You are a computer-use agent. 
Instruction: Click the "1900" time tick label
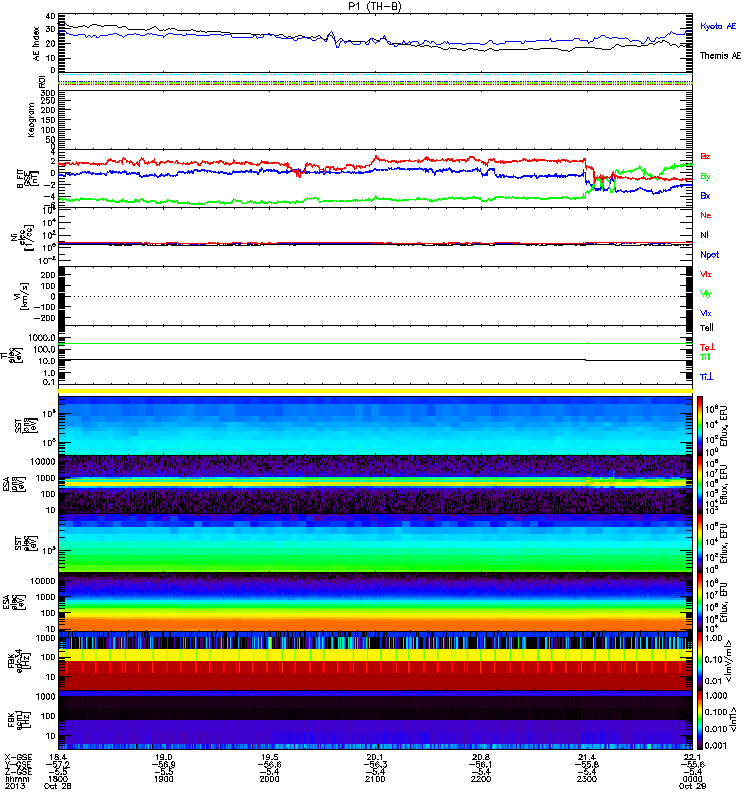point(164,779)
